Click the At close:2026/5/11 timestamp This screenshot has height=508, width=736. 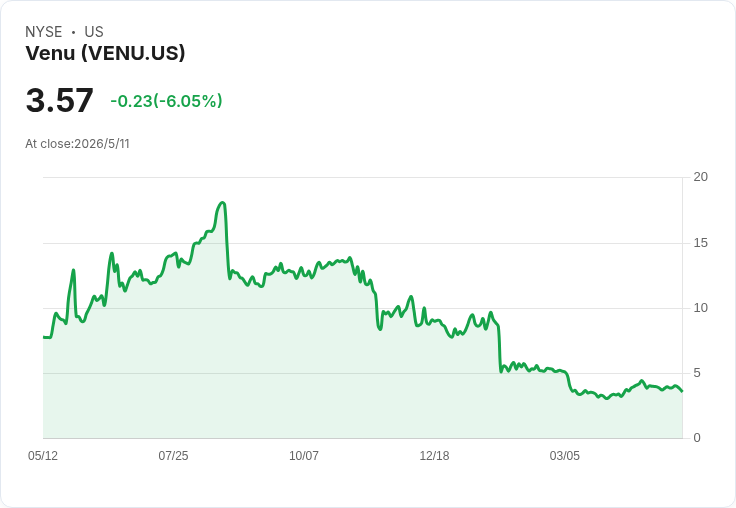click(77, 144)
